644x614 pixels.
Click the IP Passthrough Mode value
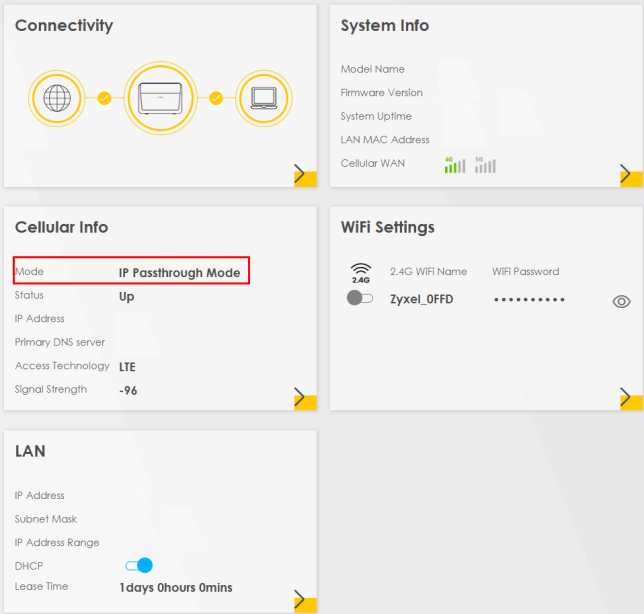tap(179, 272)
